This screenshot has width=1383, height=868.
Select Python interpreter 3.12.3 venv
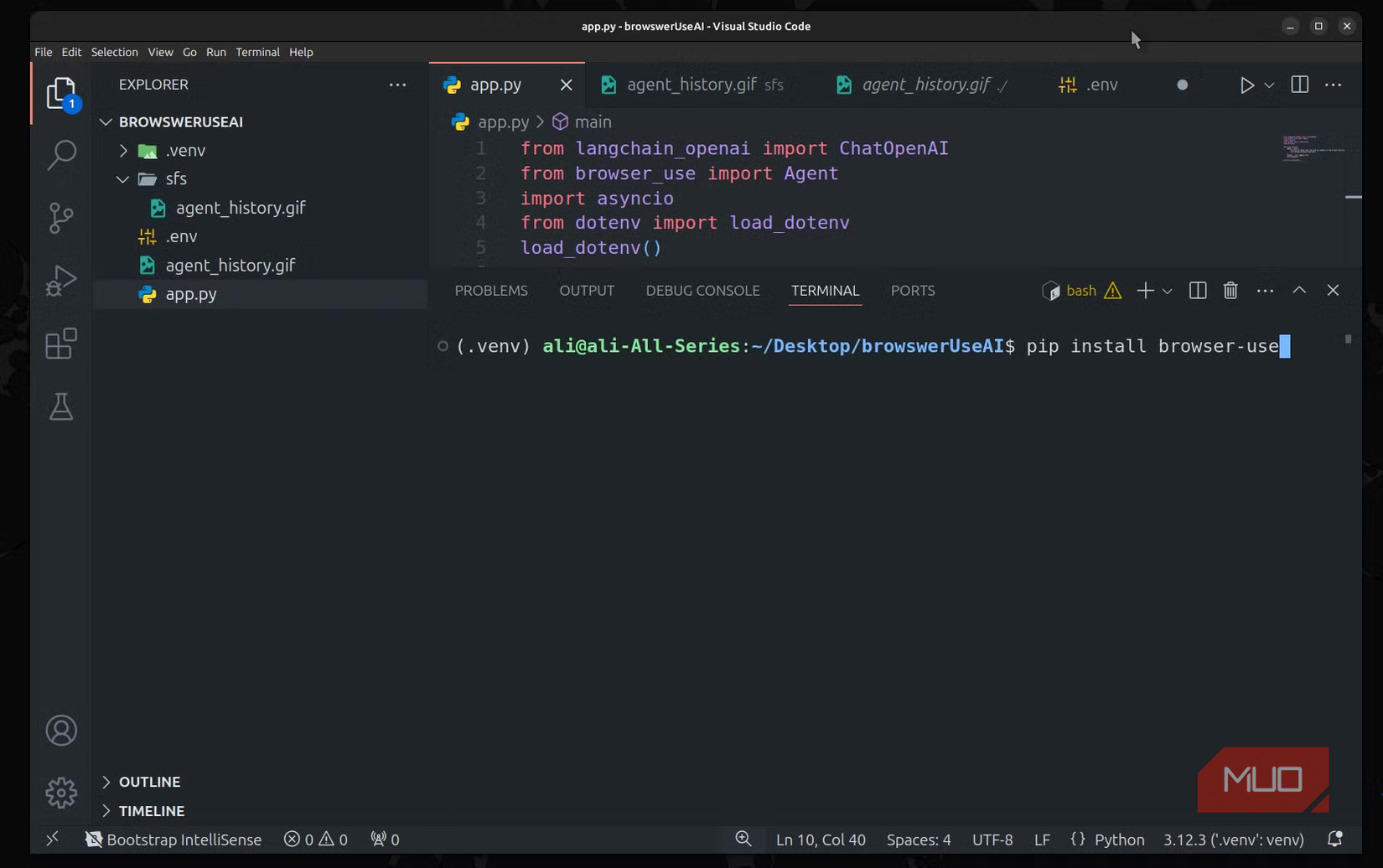tap(1233, 840)
